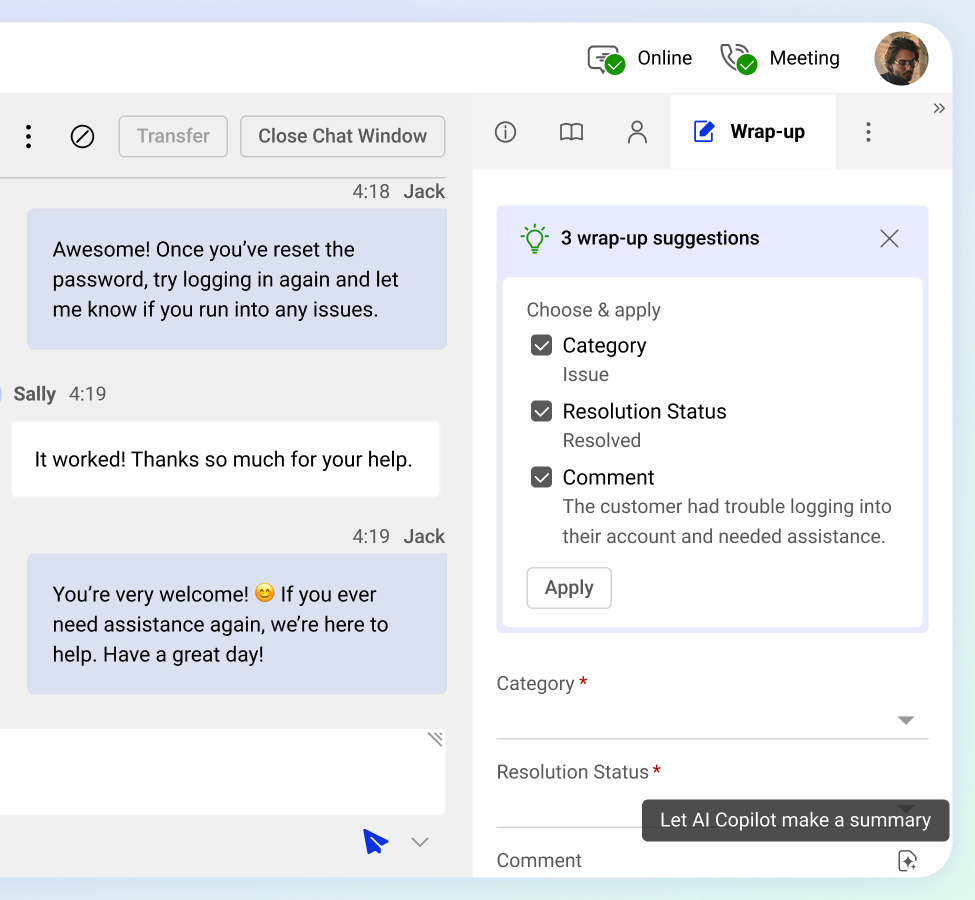
Task: Click the blue send message arrow icon
Action: (x=375, y=842)
